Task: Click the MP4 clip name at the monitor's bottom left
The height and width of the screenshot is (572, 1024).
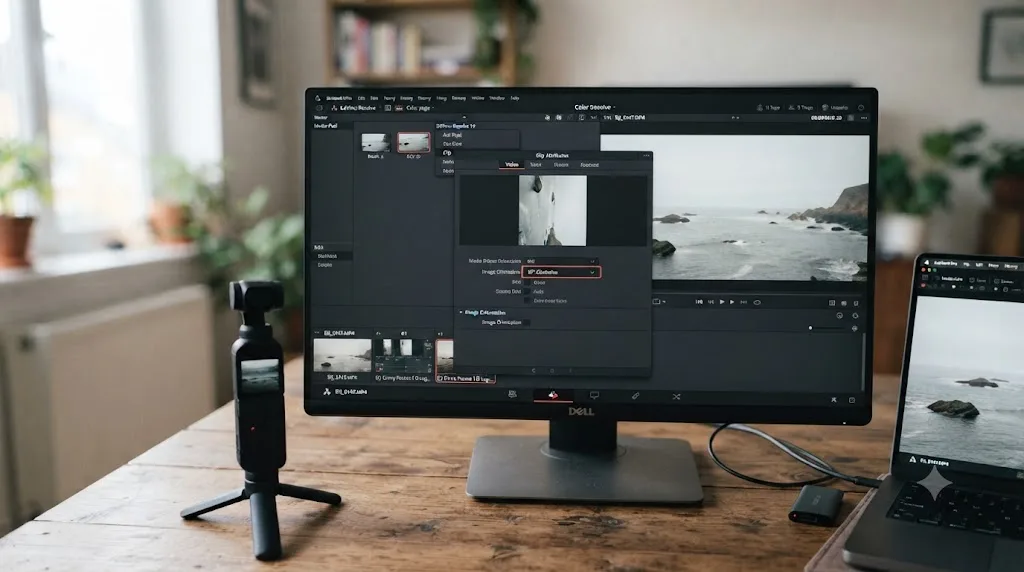Action: 351,392
